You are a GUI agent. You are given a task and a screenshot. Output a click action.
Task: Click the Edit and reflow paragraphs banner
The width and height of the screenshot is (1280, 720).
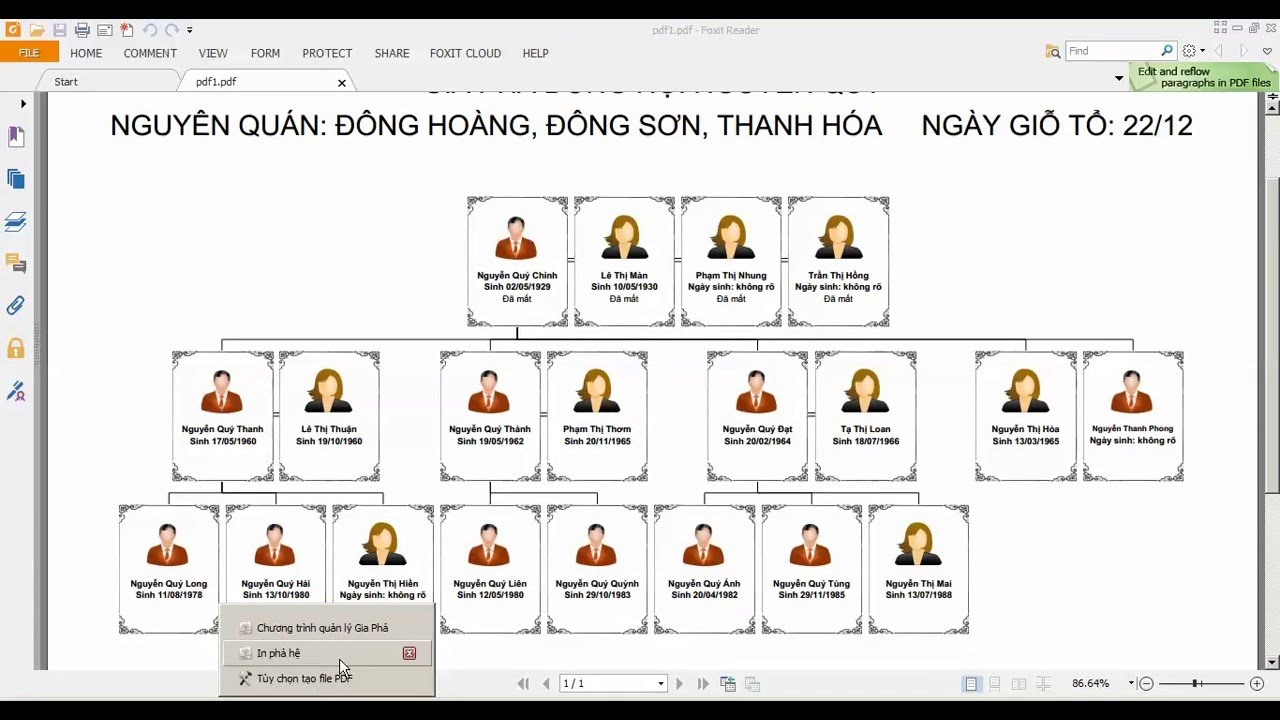1204,77
